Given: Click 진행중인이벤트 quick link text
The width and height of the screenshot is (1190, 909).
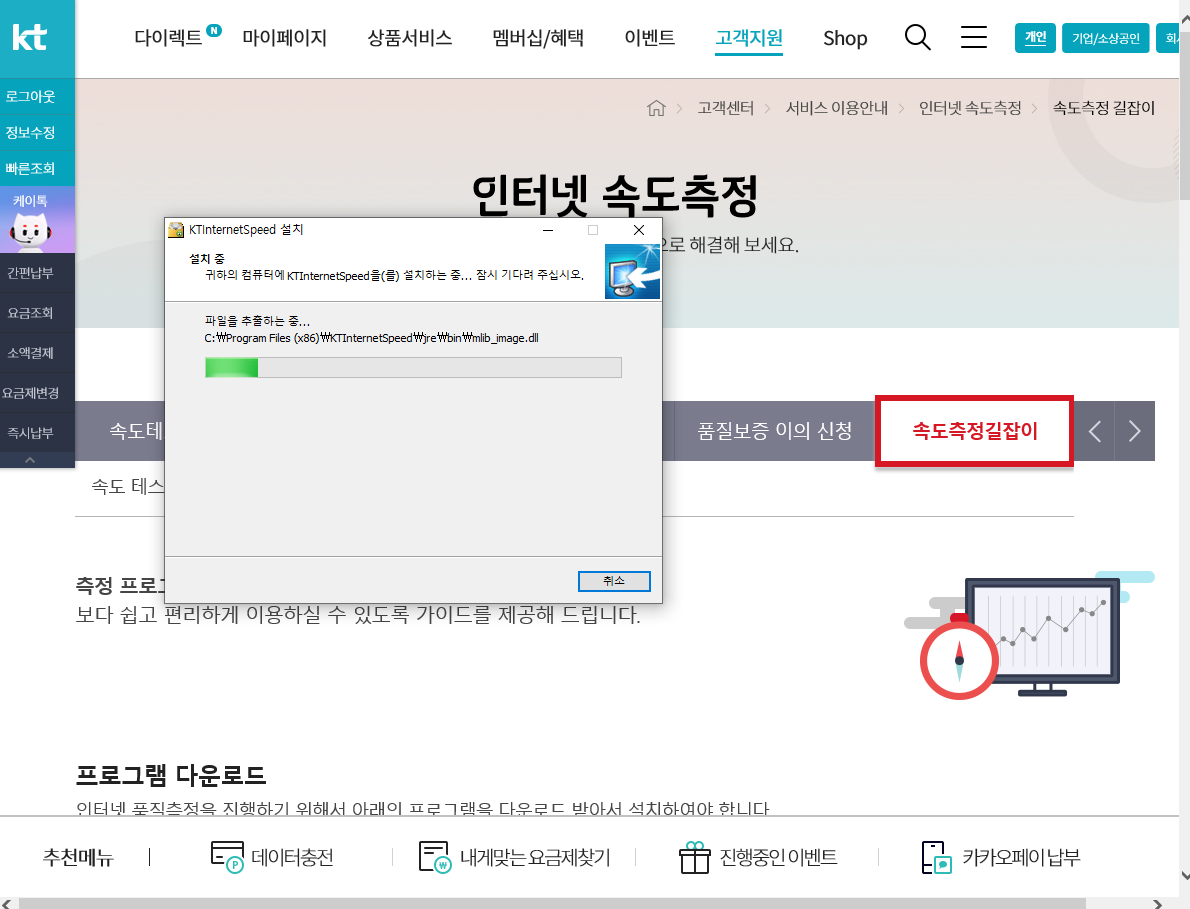Looking at the screenshot, I should (x=778, y=857).
